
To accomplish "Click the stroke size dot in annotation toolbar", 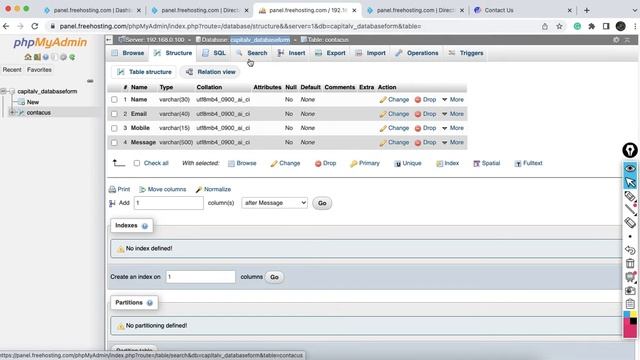I will pyautogui.click(x=630, y=236).
